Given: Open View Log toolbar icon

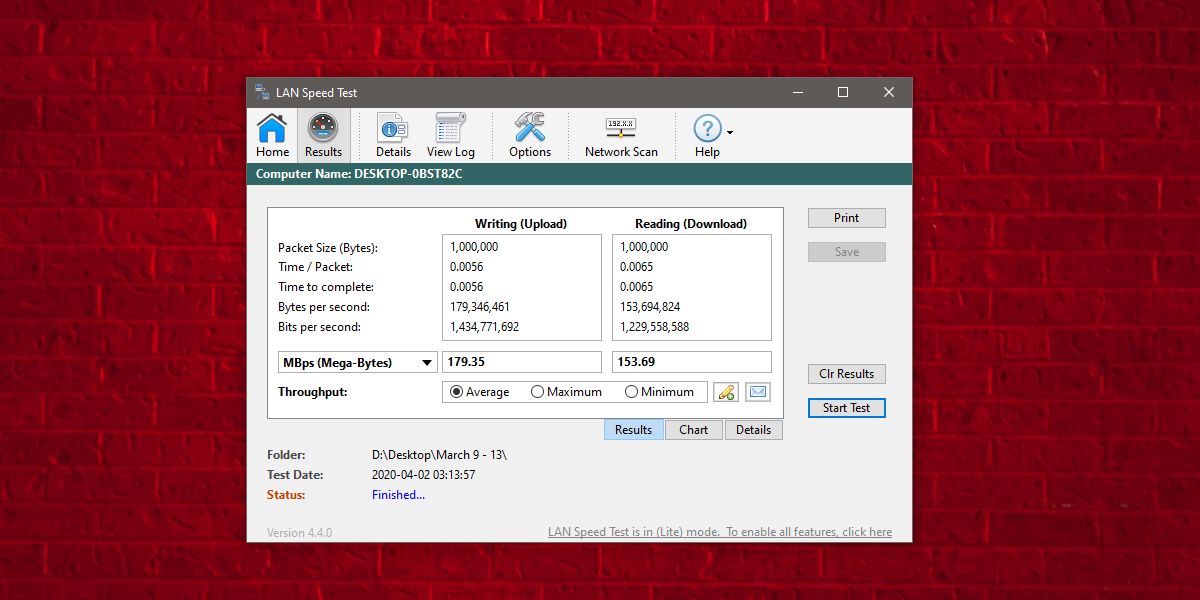Looking at the screenshot, I should pos(451,136).
